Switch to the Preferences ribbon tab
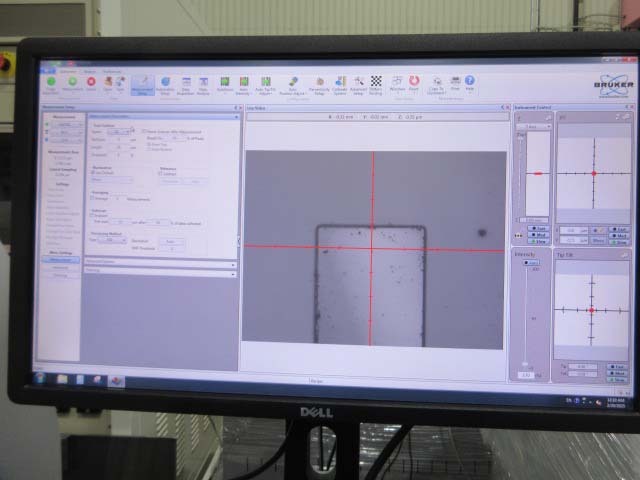This screenshot has width=640, height=480. point(111,71)
